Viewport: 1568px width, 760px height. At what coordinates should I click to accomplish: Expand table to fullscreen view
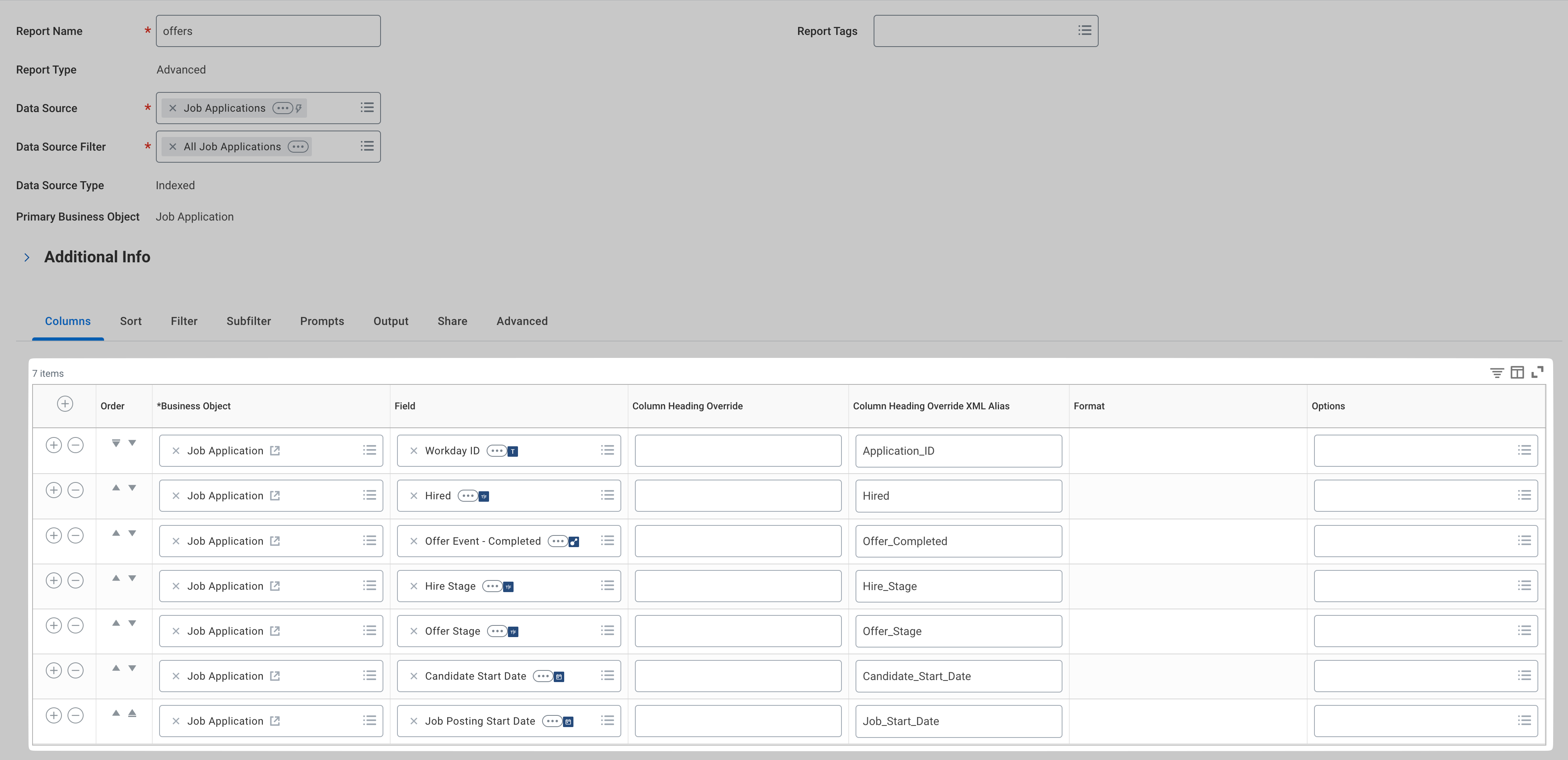coord(1537,372)
